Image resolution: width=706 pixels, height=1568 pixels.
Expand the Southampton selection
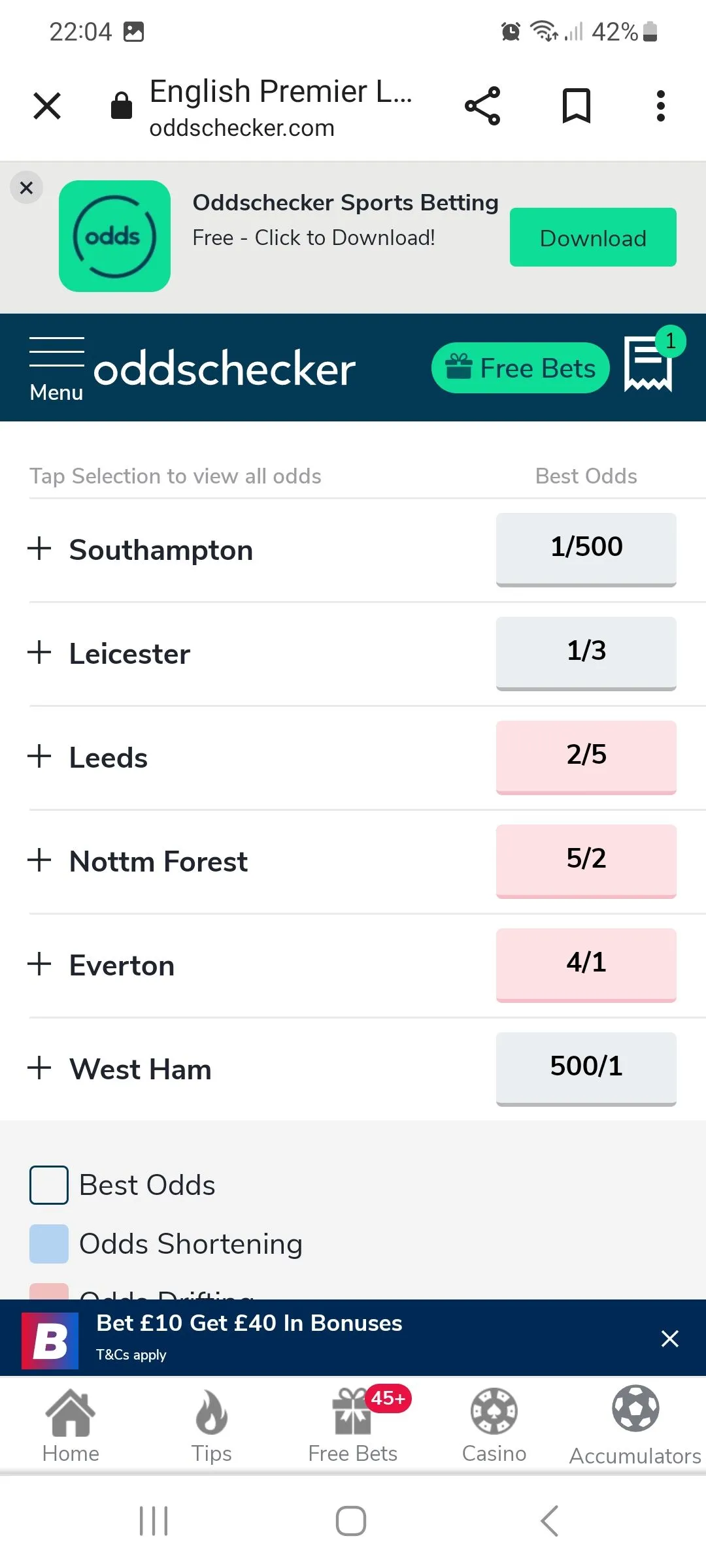click(40, 549)
